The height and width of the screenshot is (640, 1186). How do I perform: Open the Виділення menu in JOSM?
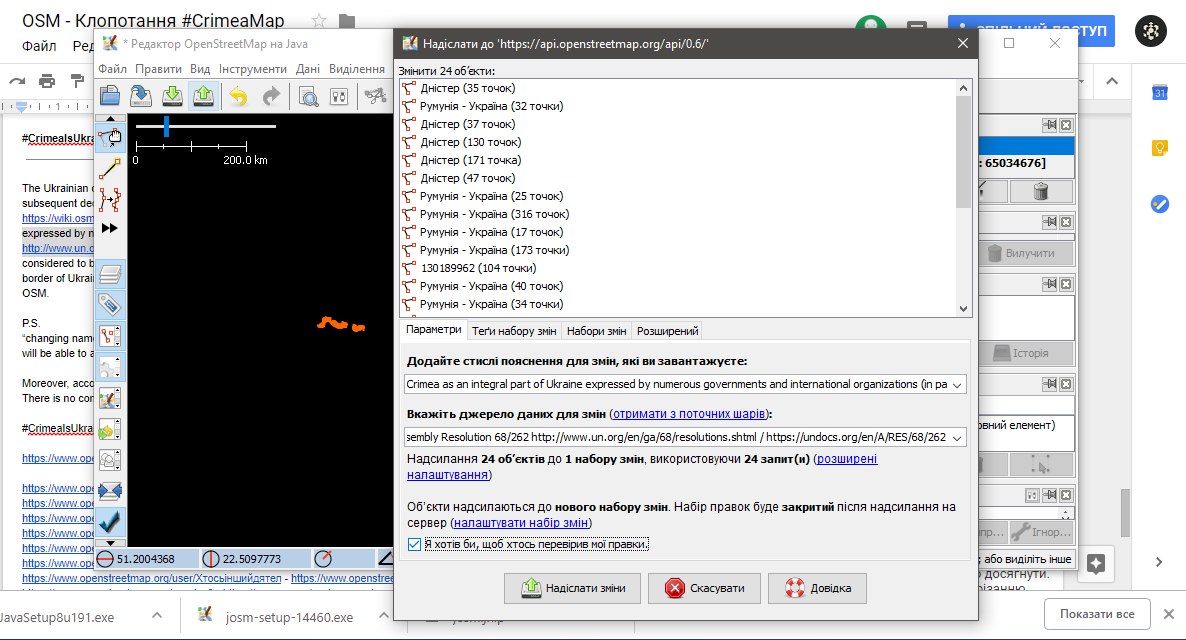click(357, 69)
